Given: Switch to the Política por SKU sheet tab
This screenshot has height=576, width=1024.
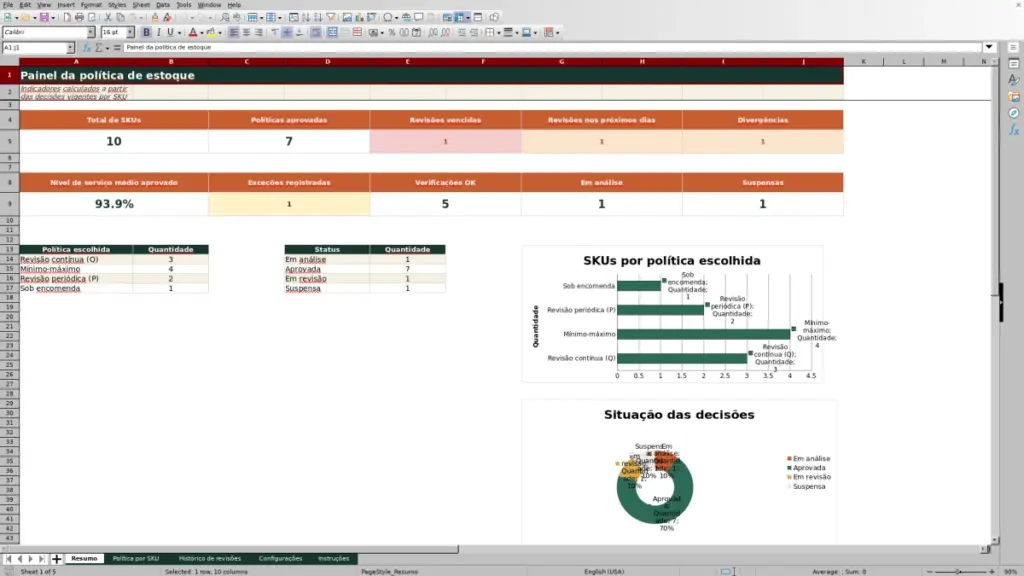Looking at the screenshot, I should (x=136, y=559).
